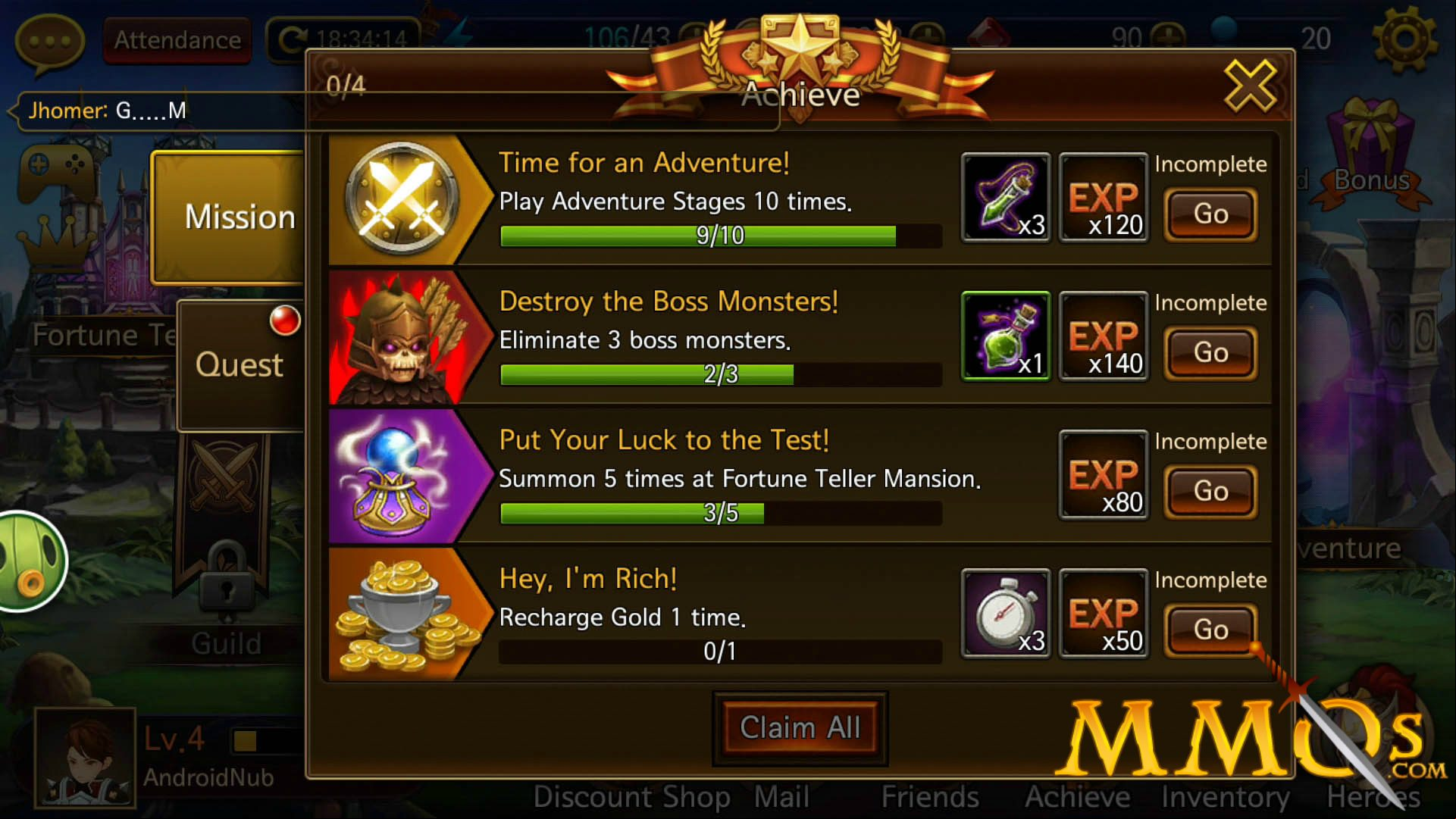Open the Attendance button
The image size is (1456, 819).
177,40
